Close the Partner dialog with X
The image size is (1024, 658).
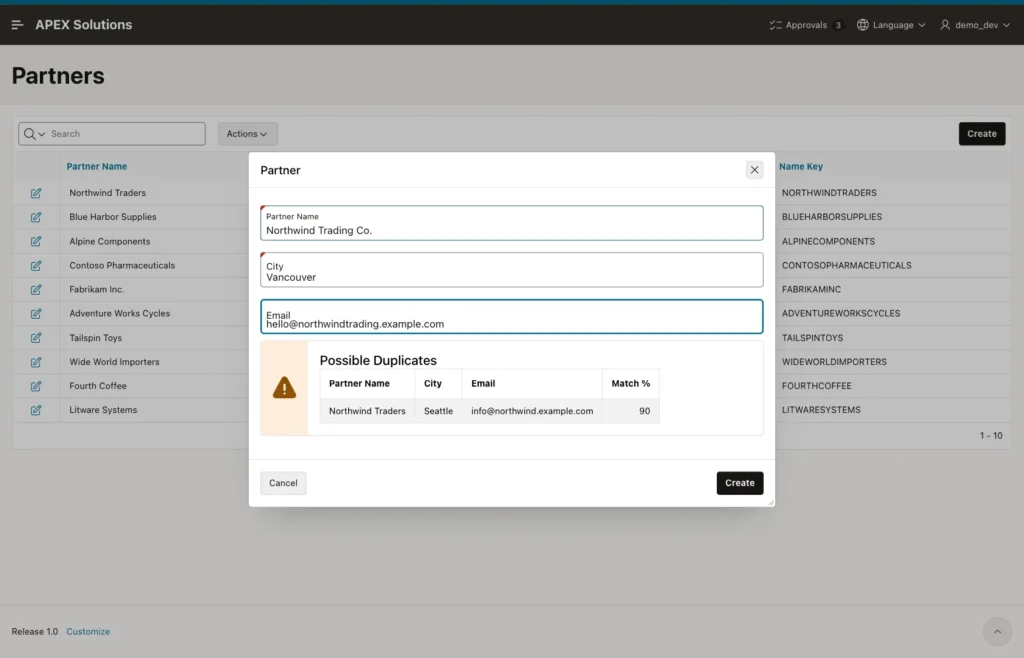coord(754,170)
